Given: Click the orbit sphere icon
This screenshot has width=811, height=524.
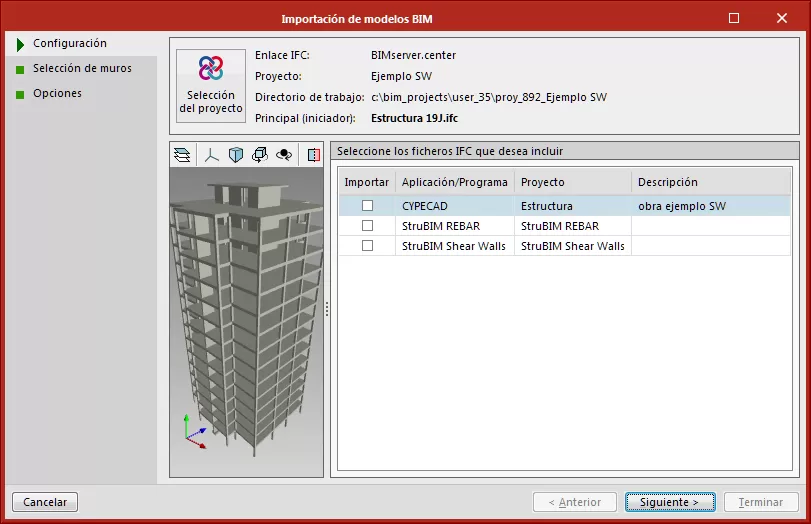Looking at the screenshot, I should 284,154.
